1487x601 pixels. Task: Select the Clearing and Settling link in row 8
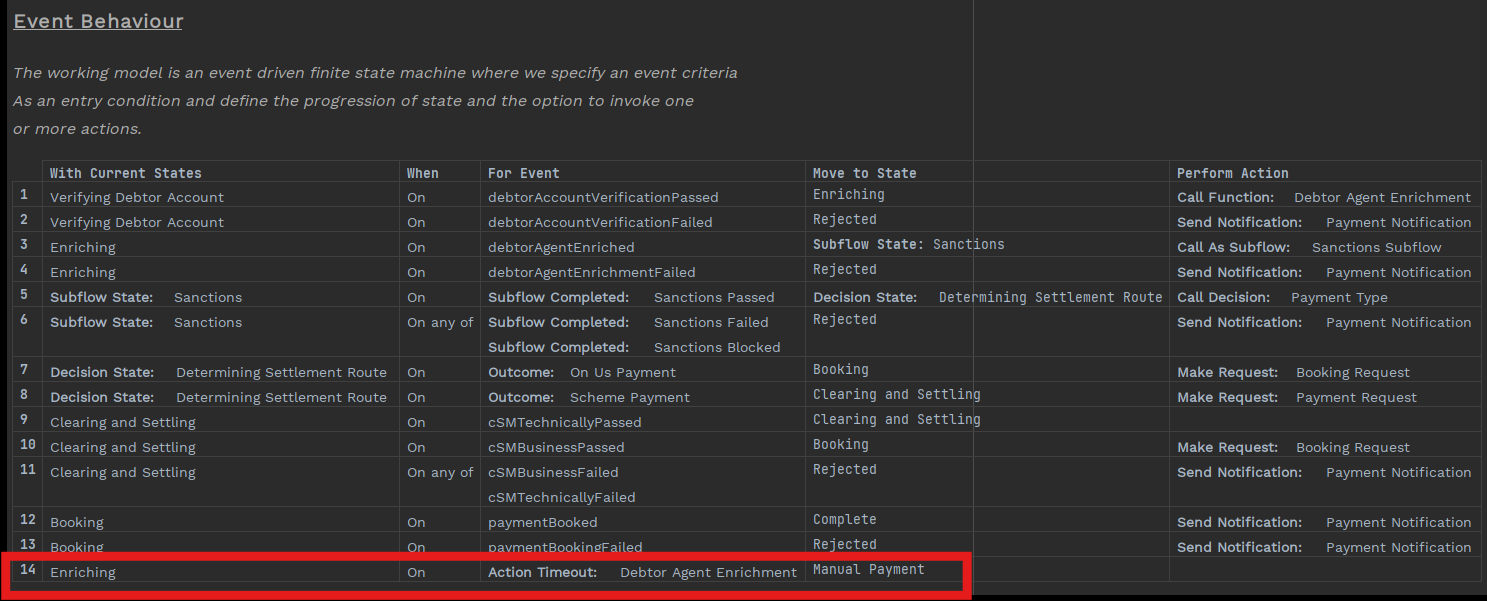[x=896, y=395]
